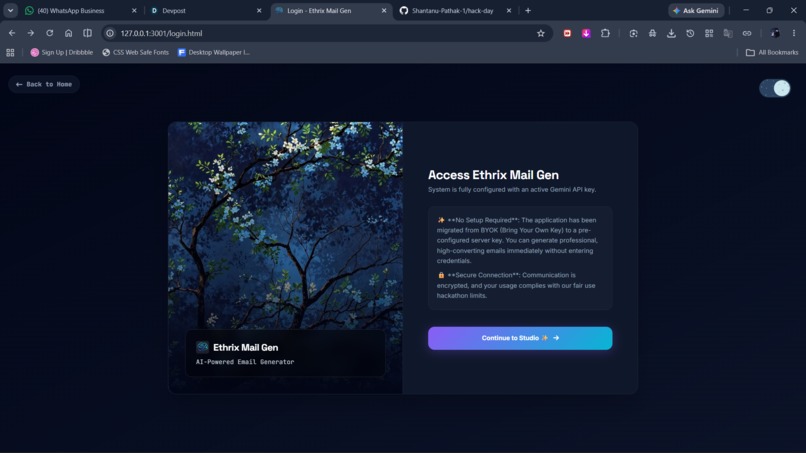Open Sign Up | Dribbble bookmark
This screenshot has height=453, width=806.
pyautogui.click(x=62, y=52)
